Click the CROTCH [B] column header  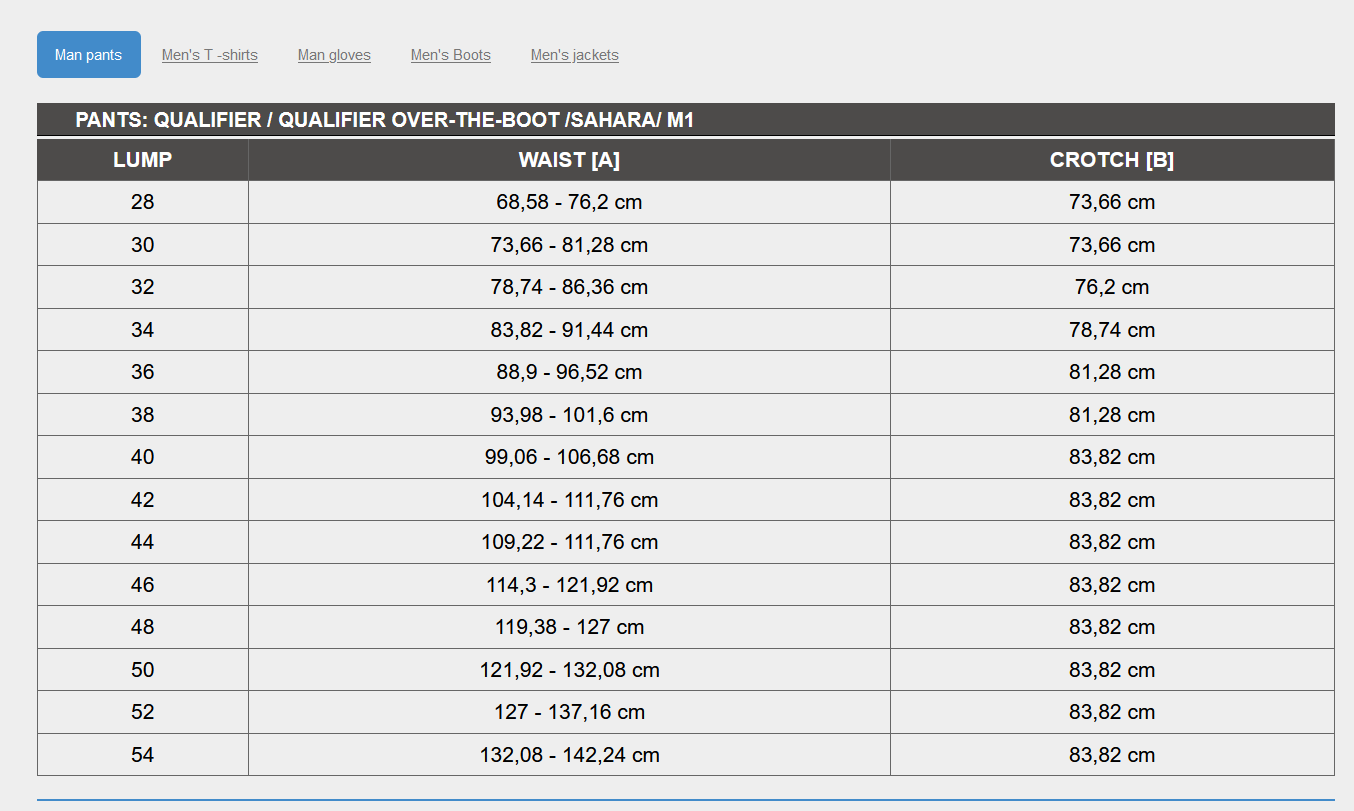tap(1112, 160)
